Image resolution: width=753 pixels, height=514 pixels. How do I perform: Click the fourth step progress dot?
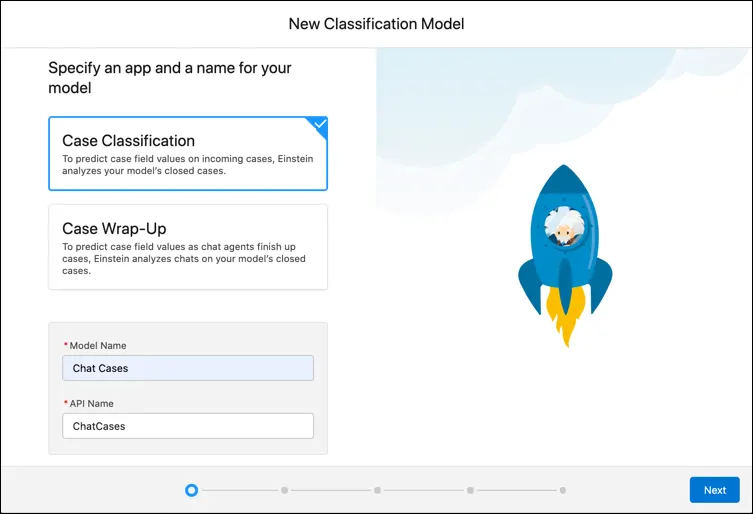[470, 490]
